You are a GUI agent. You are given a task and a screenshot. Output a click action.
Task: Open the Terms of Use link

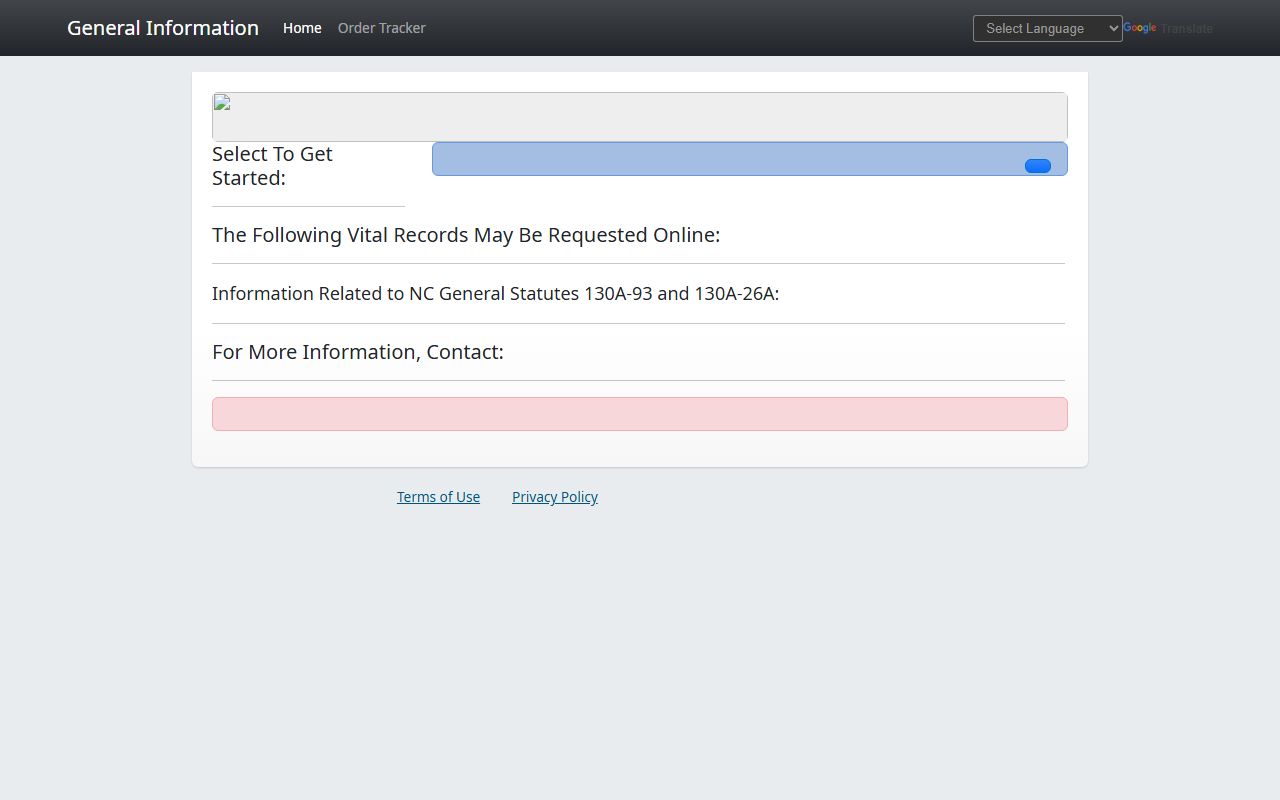438,497
